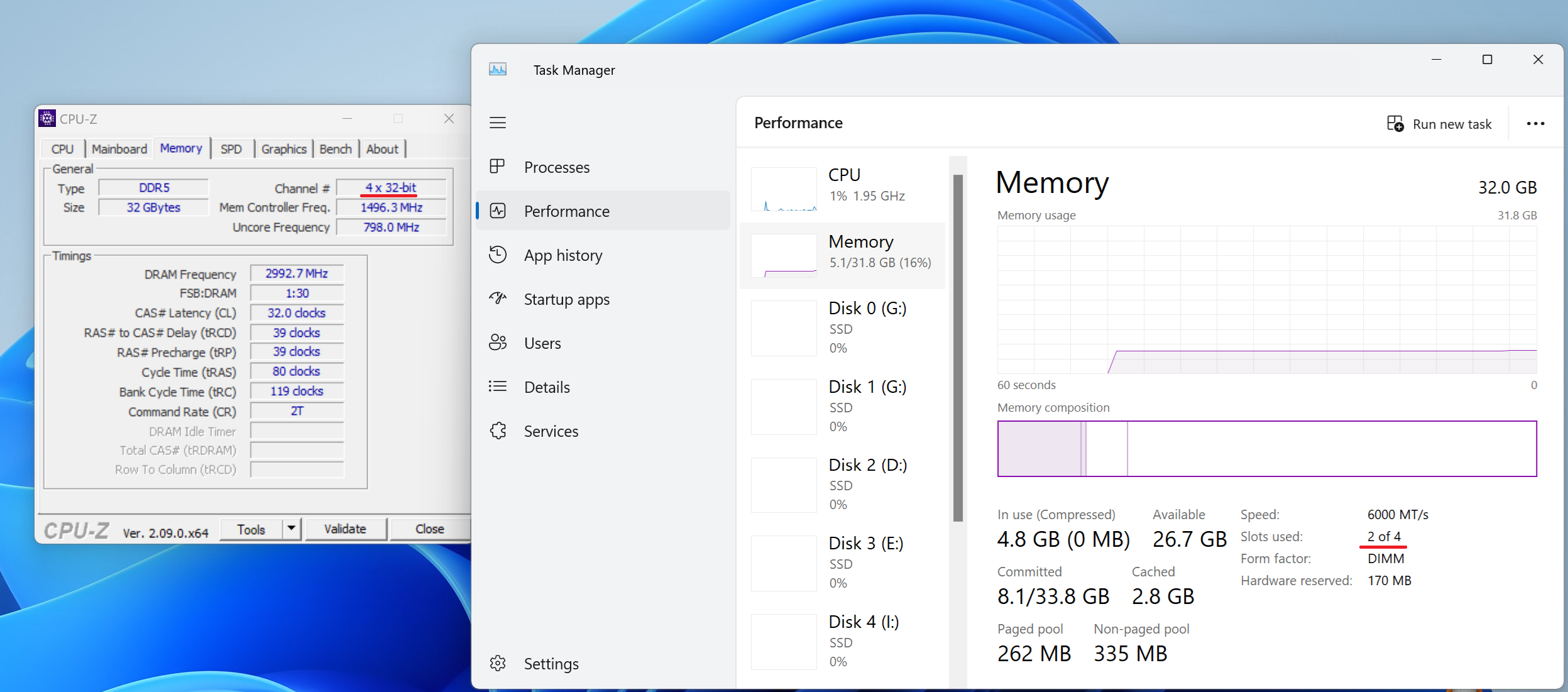Click Slots used value 2 of 4

(x=1384, y=536)
